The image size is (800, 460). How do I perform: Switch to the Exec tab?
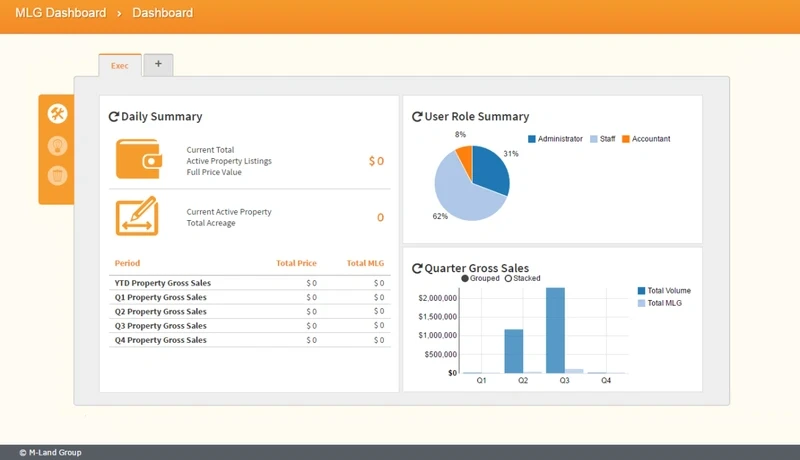[x=119, y=65]
